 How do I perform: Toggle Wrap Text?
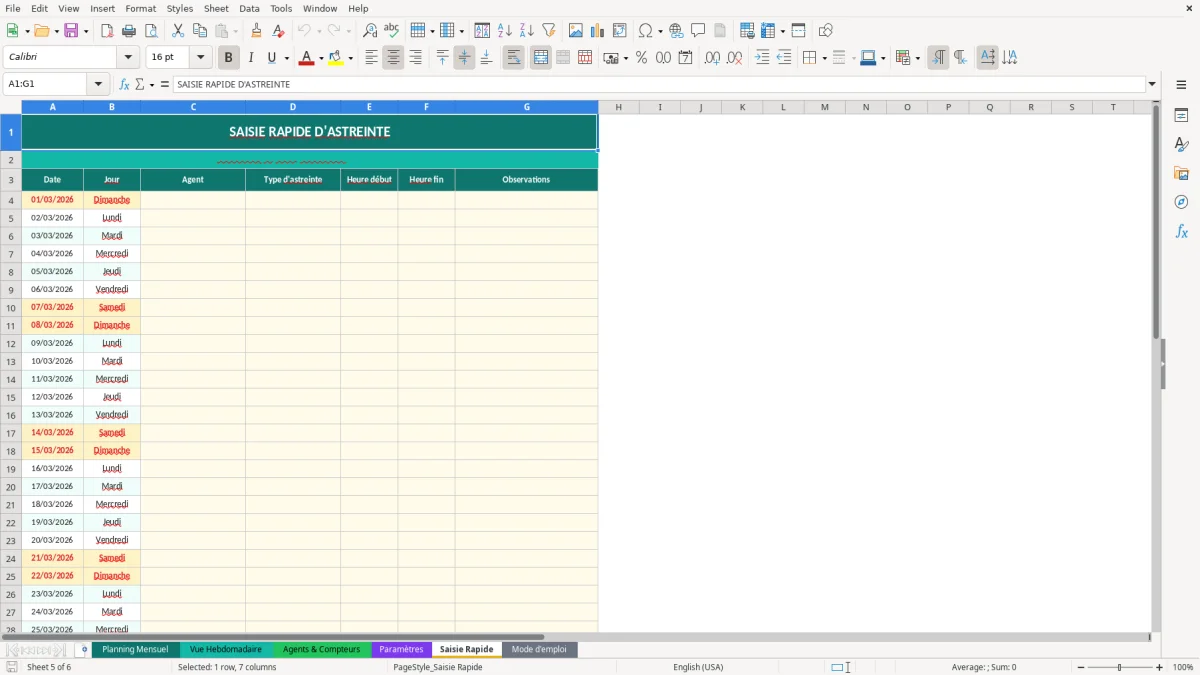[513, 58]
